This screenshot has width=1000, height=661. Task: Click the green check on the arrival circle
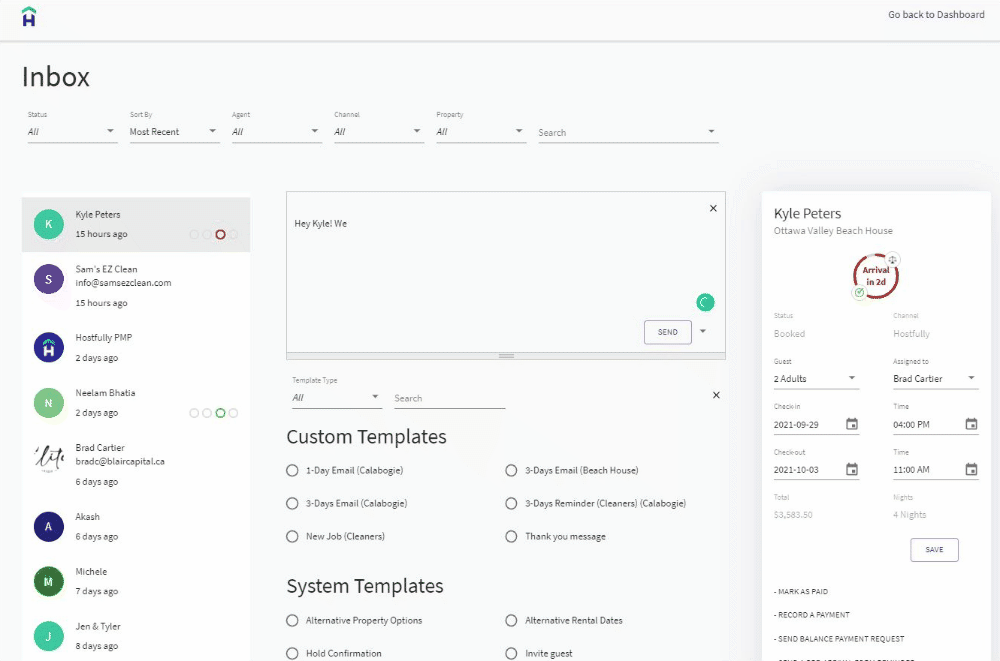tap(860, 291)
